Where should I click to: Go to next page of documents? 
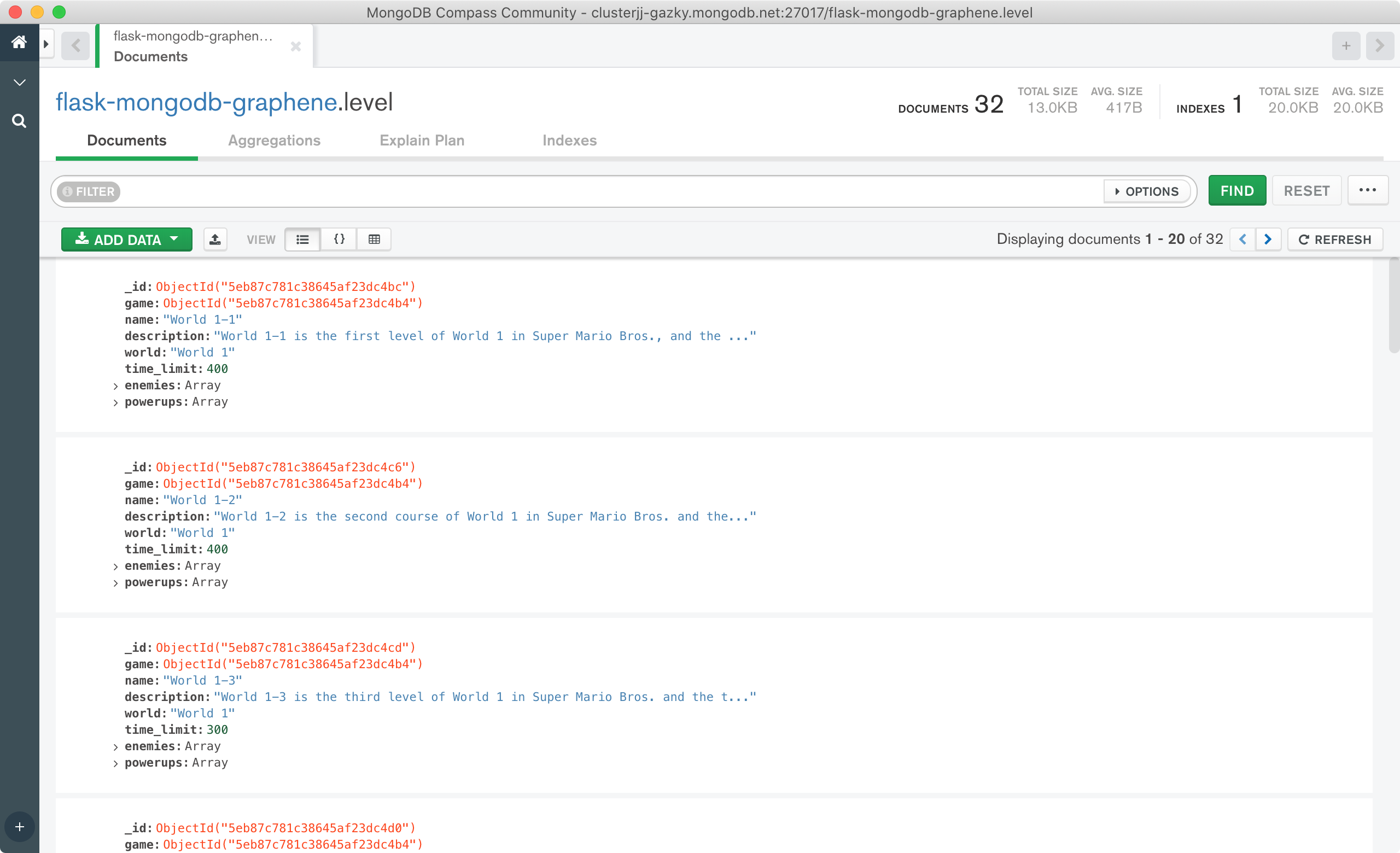pos(1268,239)
